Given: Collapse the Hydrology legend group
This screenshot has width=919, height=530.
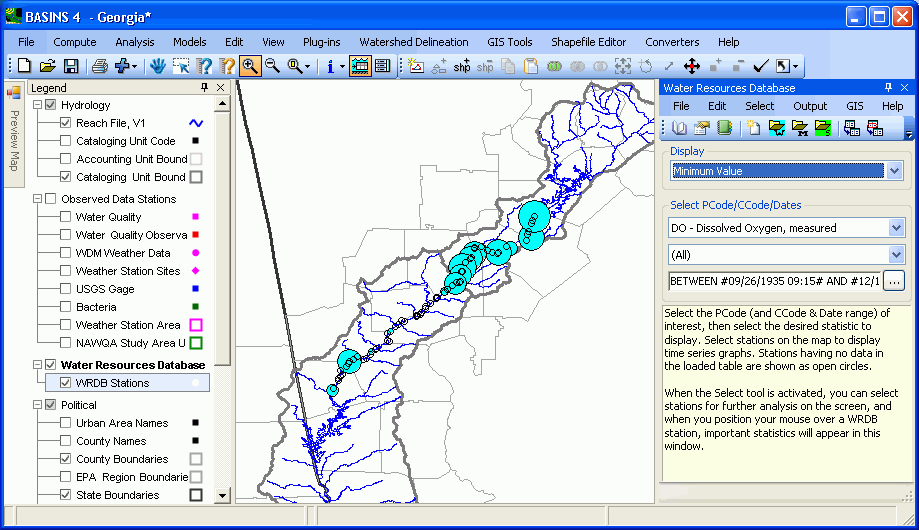Looking at the screenshot, I should (x=38, y=105).
